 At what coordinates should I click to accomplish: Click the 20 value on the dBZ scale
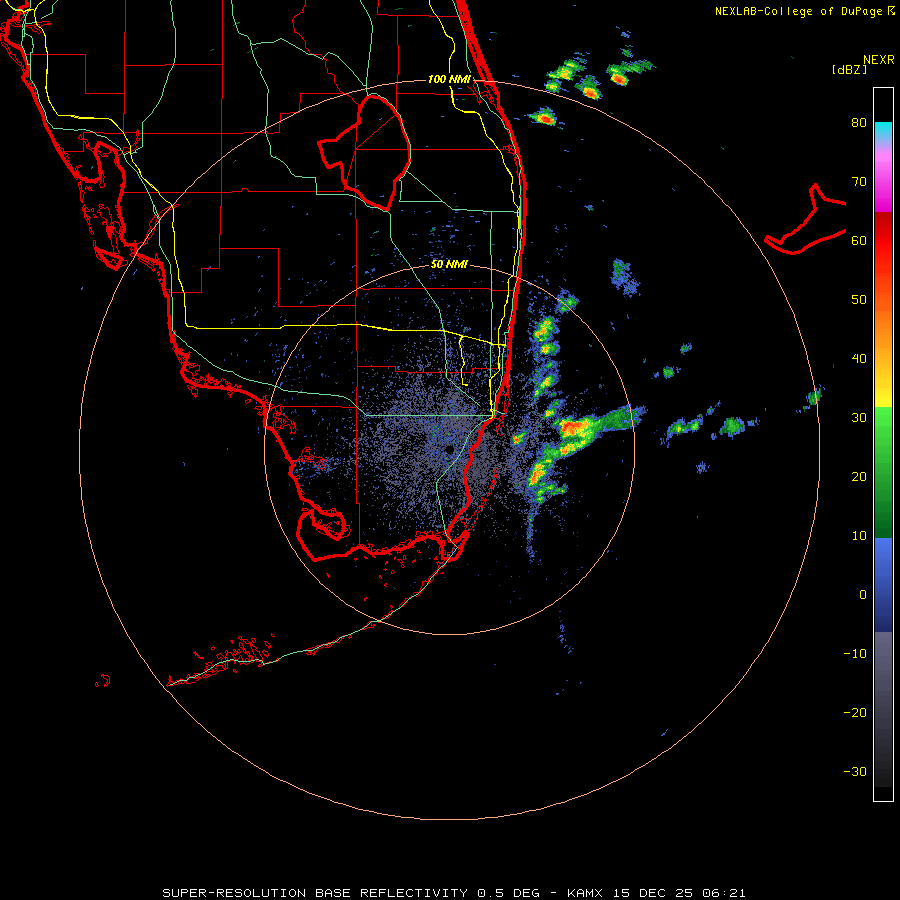[859, 477]
